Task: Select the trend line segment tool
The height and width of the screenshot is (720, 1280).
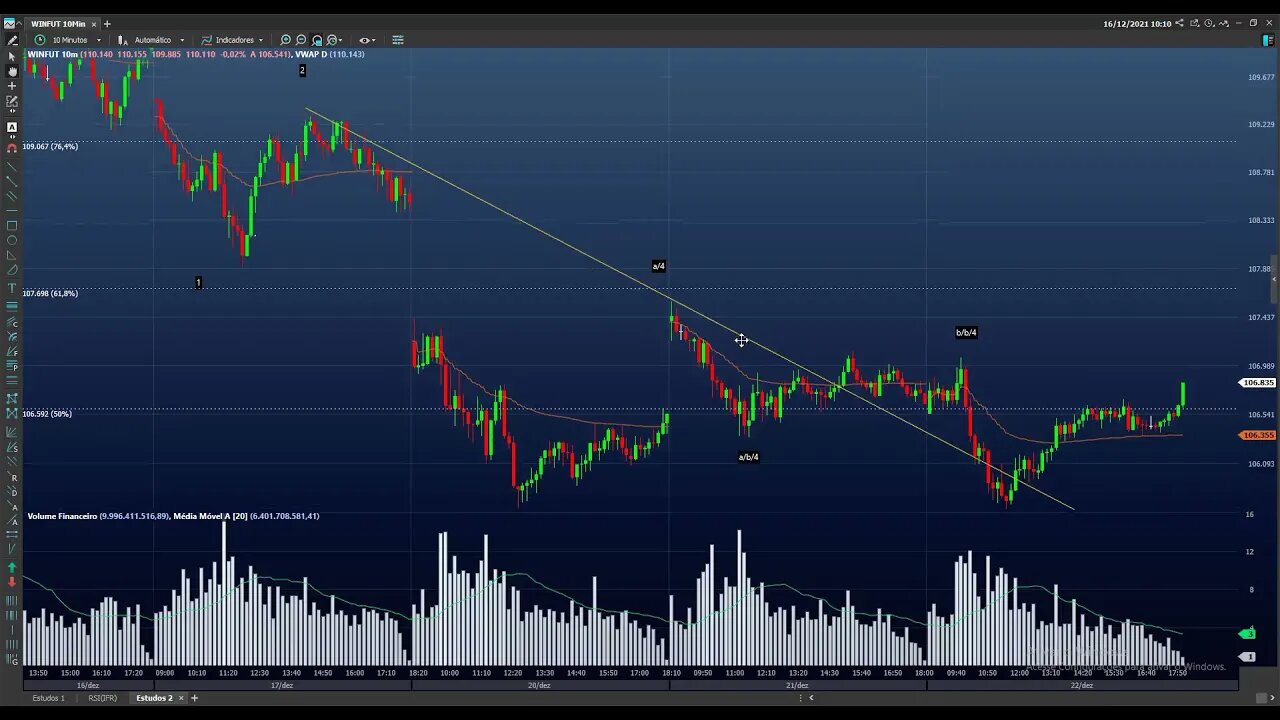Action: pyautogui.click(x=12, y=182)
